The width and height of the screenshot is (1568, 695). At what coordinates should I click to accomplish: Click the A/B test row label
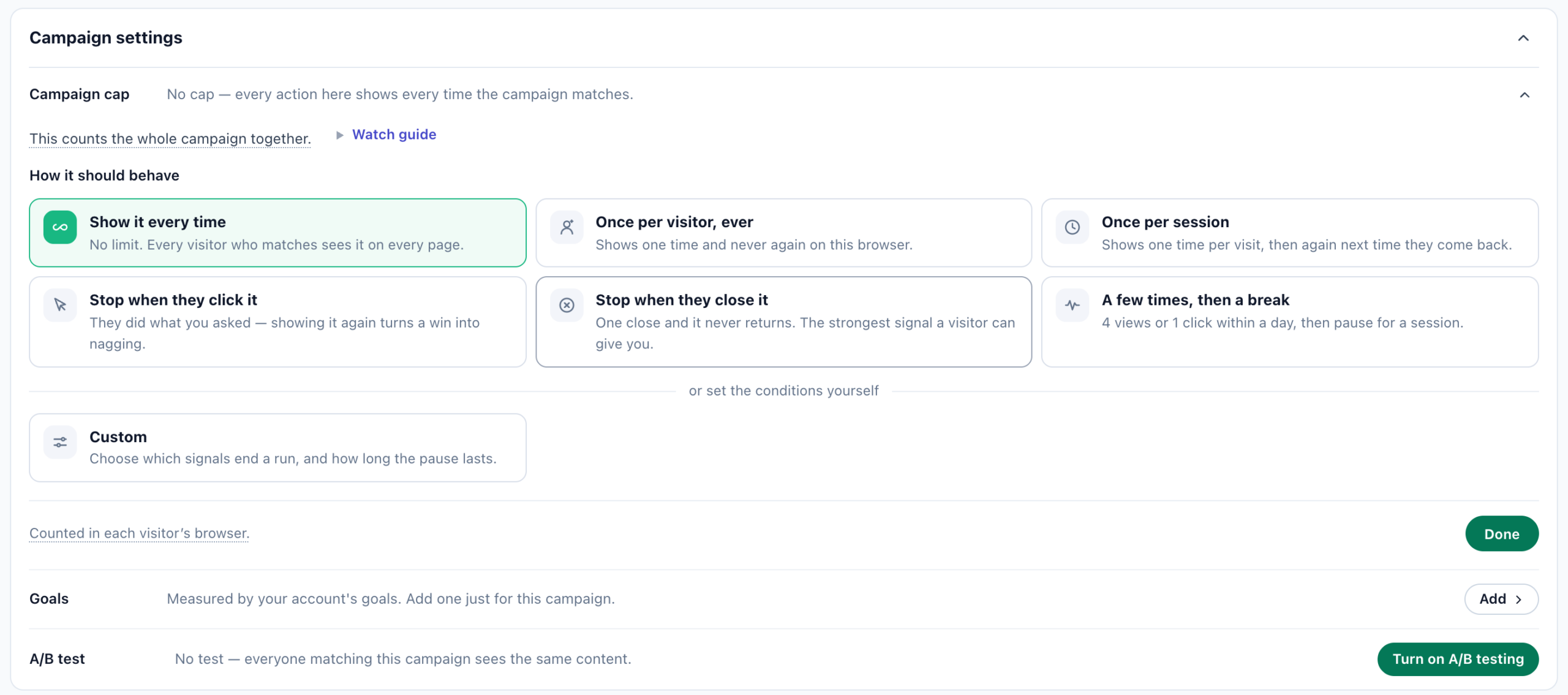[57, 659]
